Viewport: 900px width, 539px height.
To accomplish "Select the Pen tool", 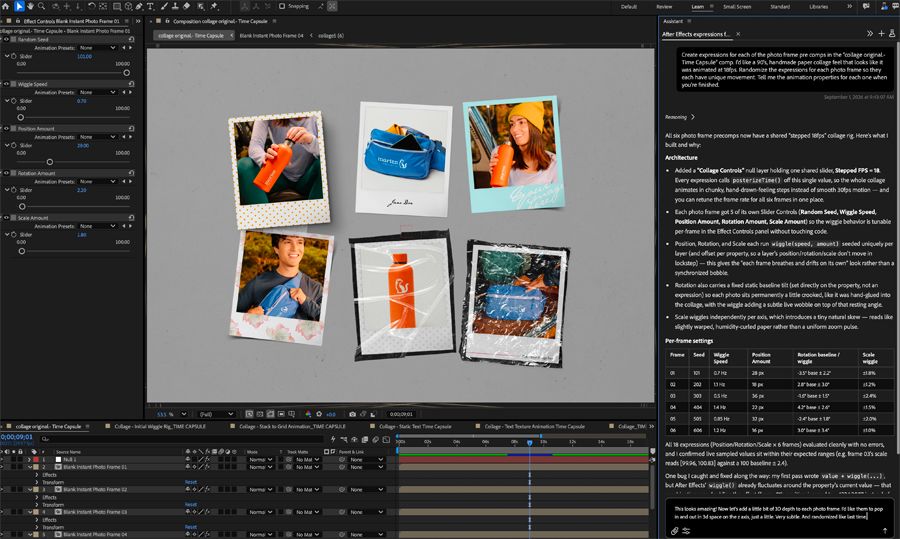I will pos(139,6).
